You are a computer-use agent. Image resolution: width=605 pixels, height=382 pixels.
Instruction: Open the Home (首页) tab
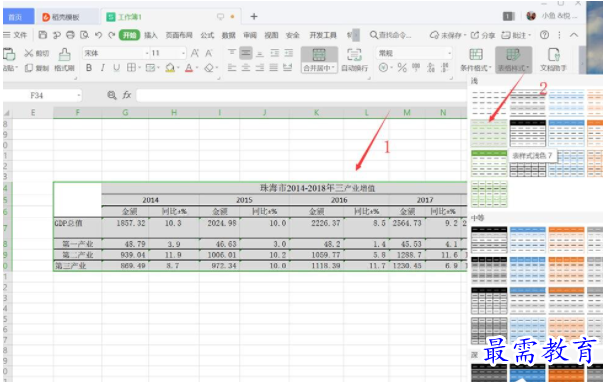[18, 17]
